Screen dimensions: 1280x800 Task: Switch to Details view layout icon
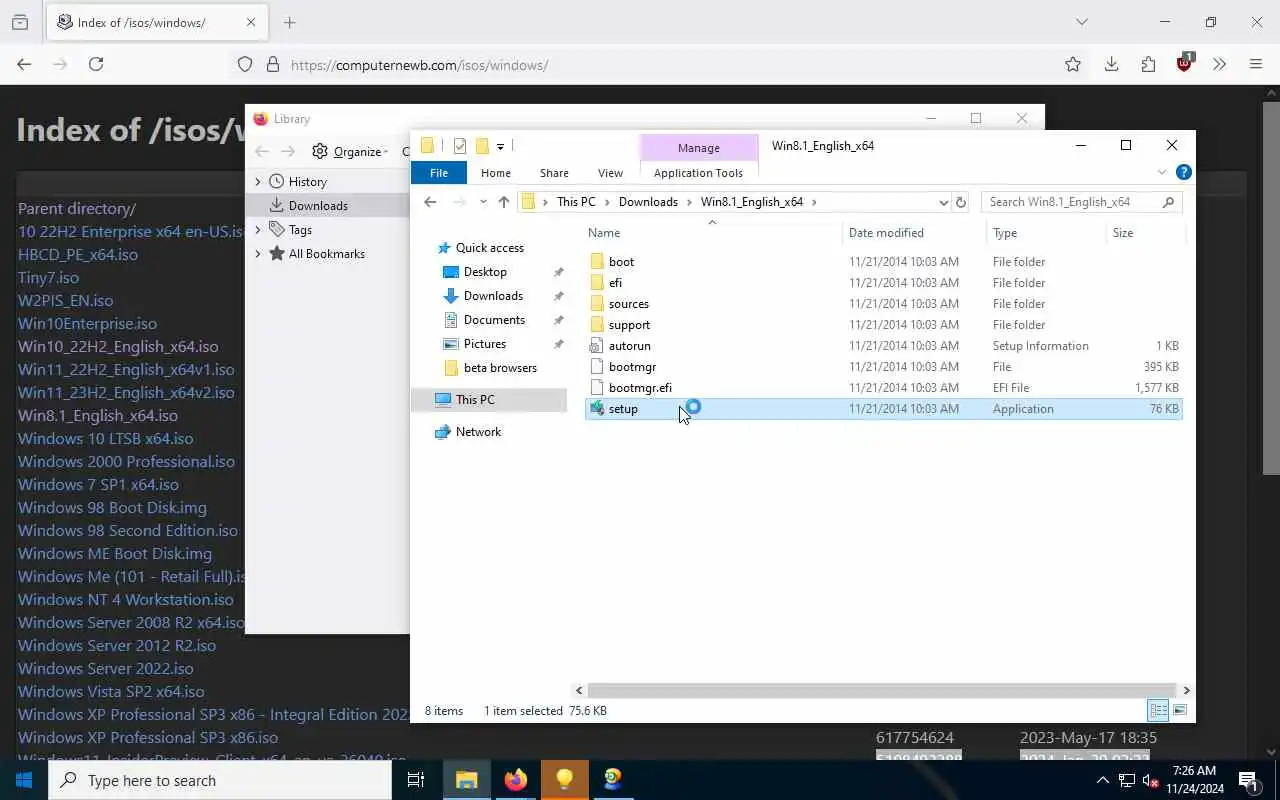(1158, 710)
